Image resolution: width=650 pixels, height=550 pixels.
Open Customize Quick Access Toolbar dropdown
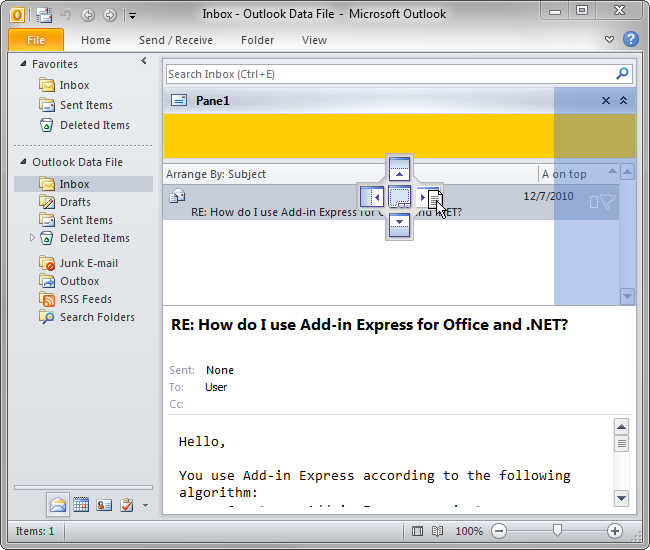(x=132, y=16)
